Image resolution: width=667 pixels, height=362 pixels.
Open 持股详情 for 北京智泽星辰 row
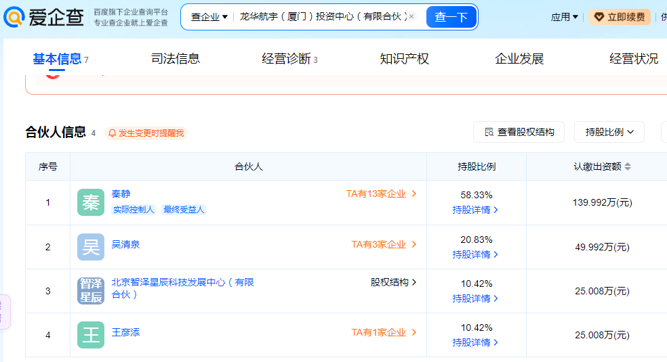click(475, 299)
